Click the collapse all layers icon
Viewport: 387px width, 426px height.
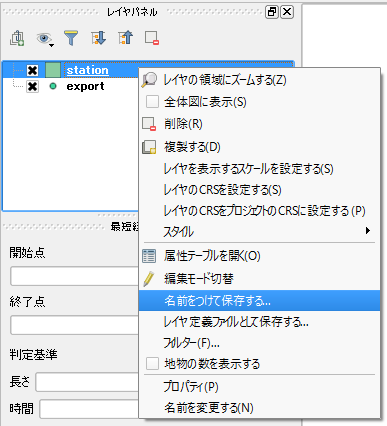click(x=125, y=38)
